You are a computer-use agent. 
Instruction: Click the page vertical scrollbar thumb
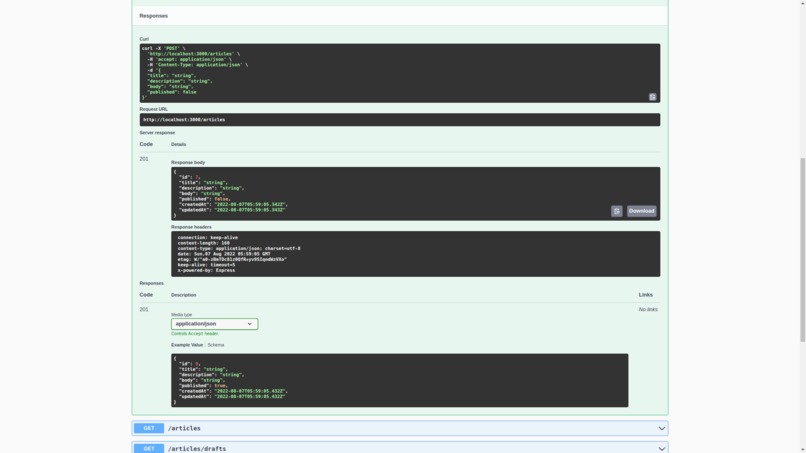[x=802, y=249]
